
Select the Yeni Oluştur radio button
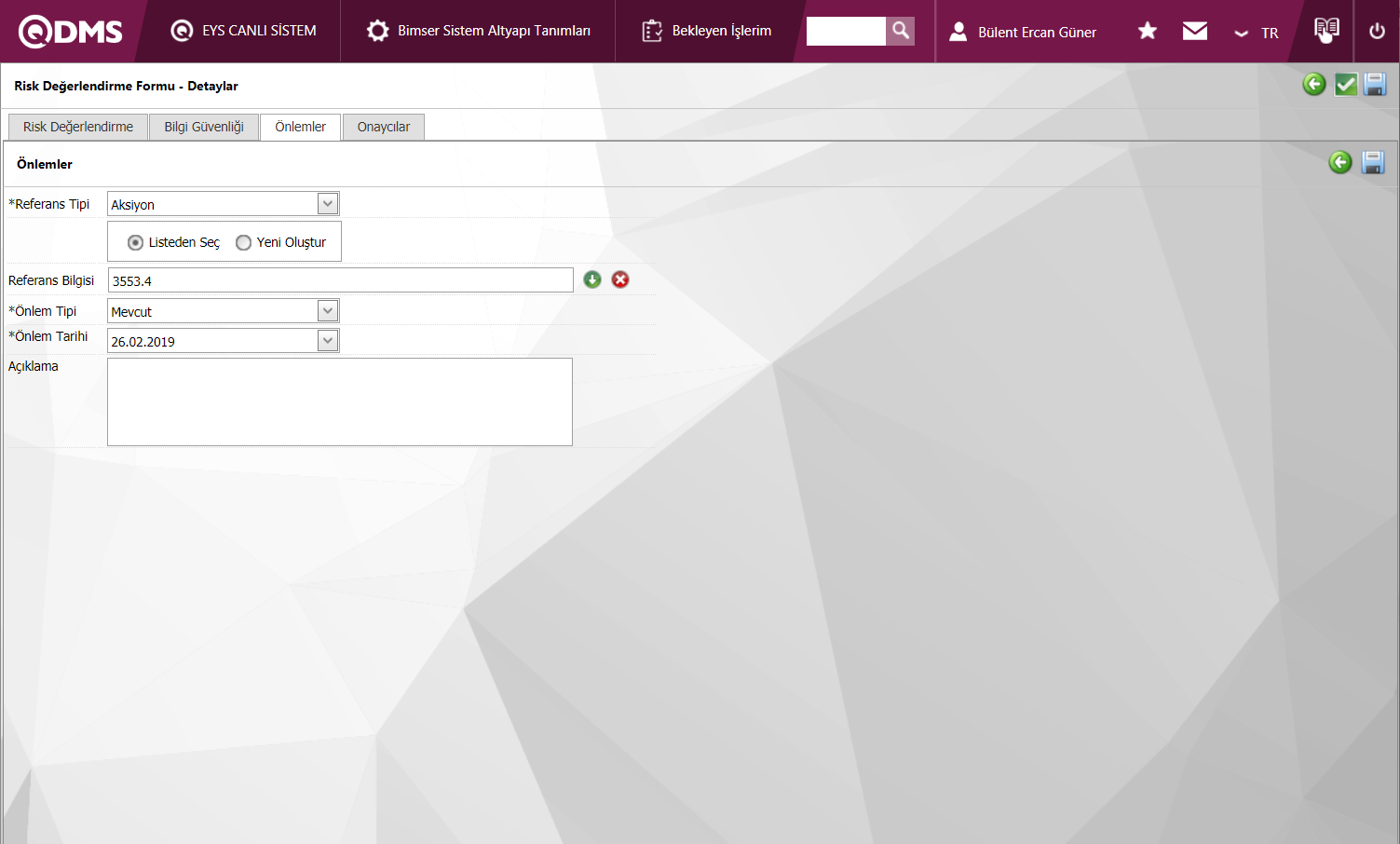tap(244, 242)
